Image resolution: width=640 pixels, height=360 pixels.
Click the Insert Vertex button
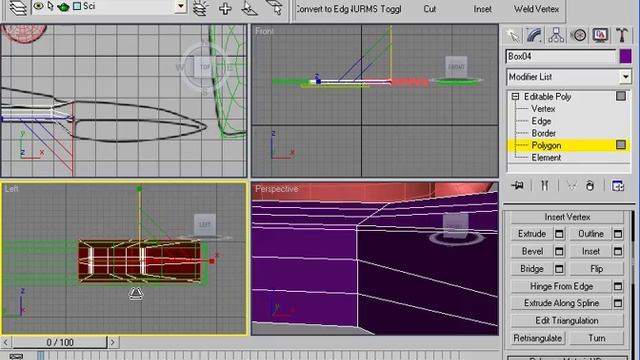pos(567,217)
